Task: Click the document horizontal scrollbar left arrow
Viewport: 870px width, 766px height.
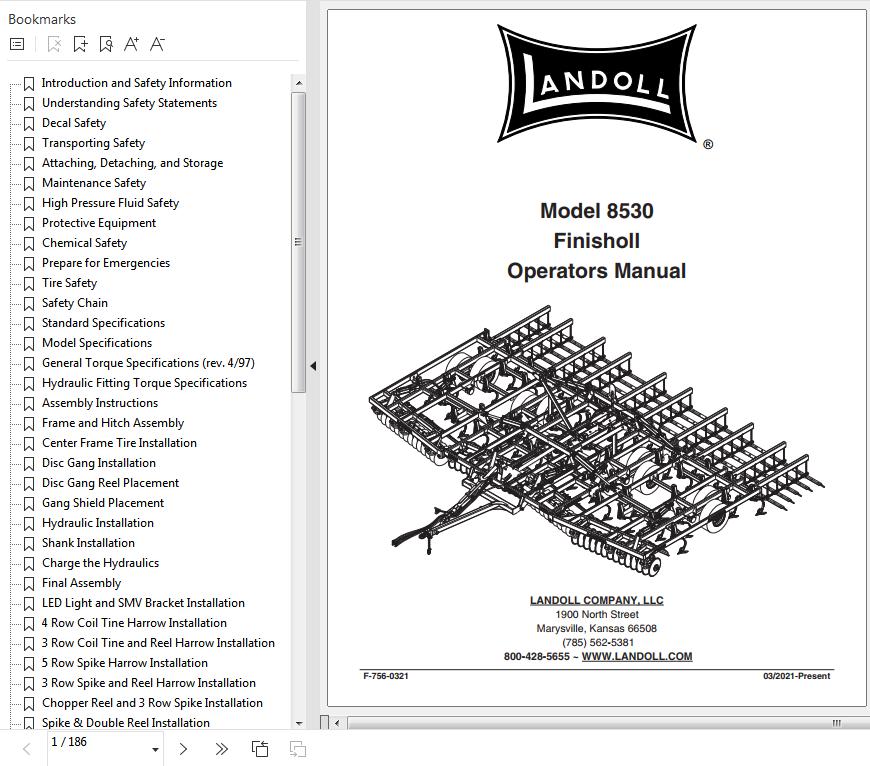Action: [337, 723]
